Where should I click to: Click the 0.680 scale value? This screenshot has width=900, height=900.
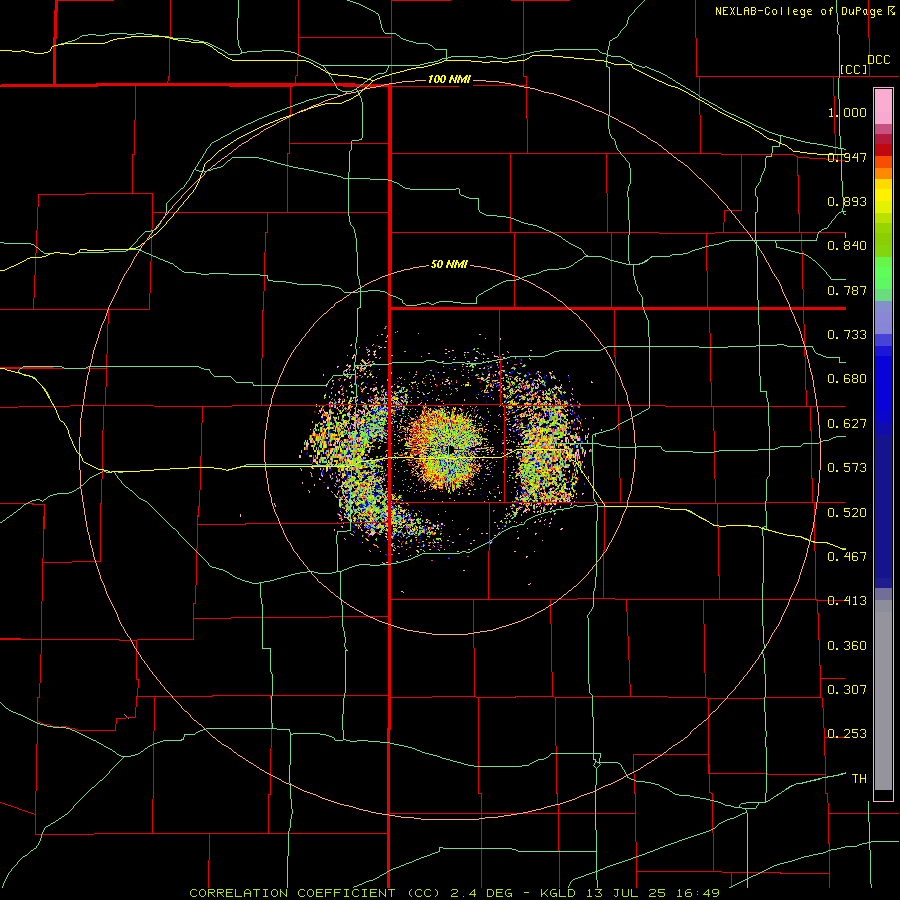[x=847, y=379]
